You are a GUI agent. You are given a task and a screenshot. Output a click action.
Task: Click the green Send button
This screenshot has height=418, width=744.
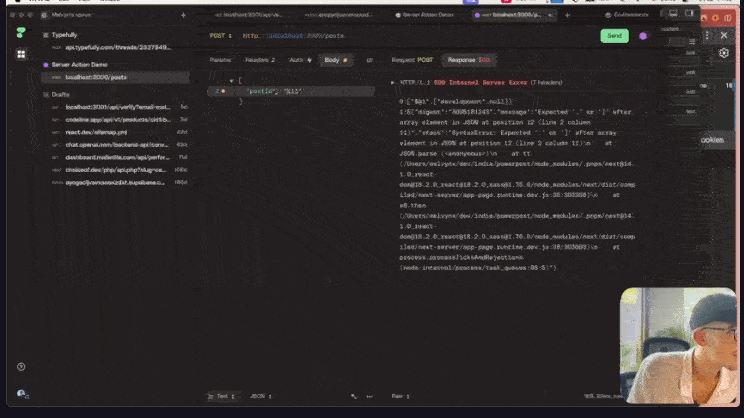point(614,36)
